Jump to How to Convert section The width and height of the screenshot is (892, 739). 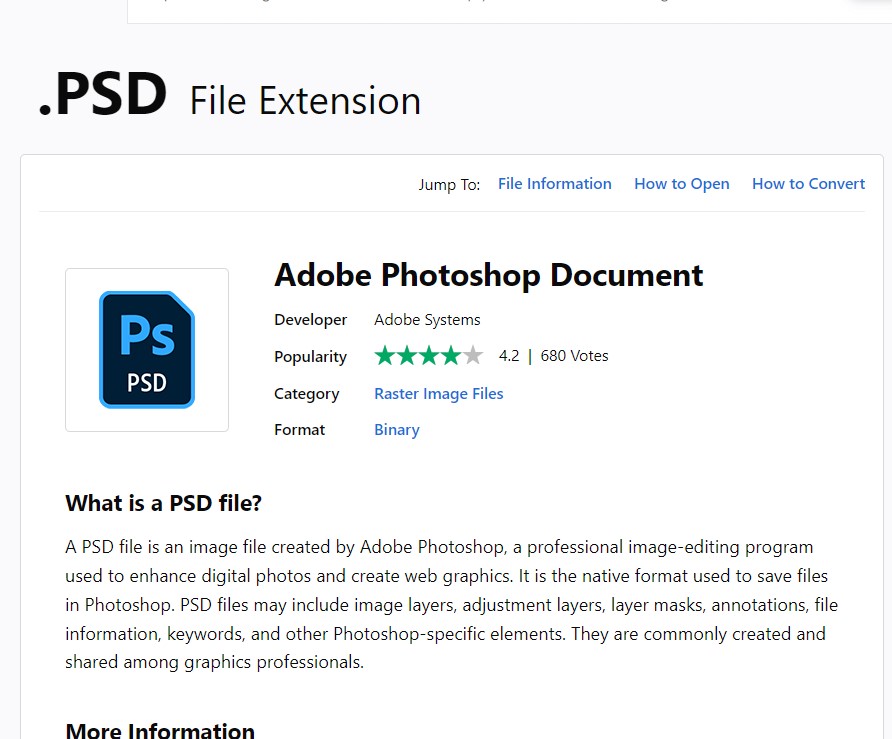pos(808,184)
